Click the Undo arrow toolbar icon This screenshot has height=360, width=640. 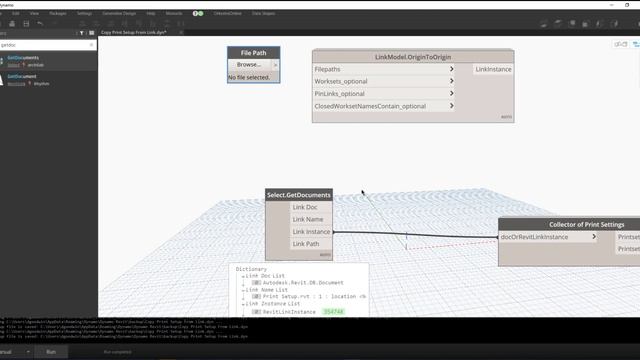click(40, 24)
